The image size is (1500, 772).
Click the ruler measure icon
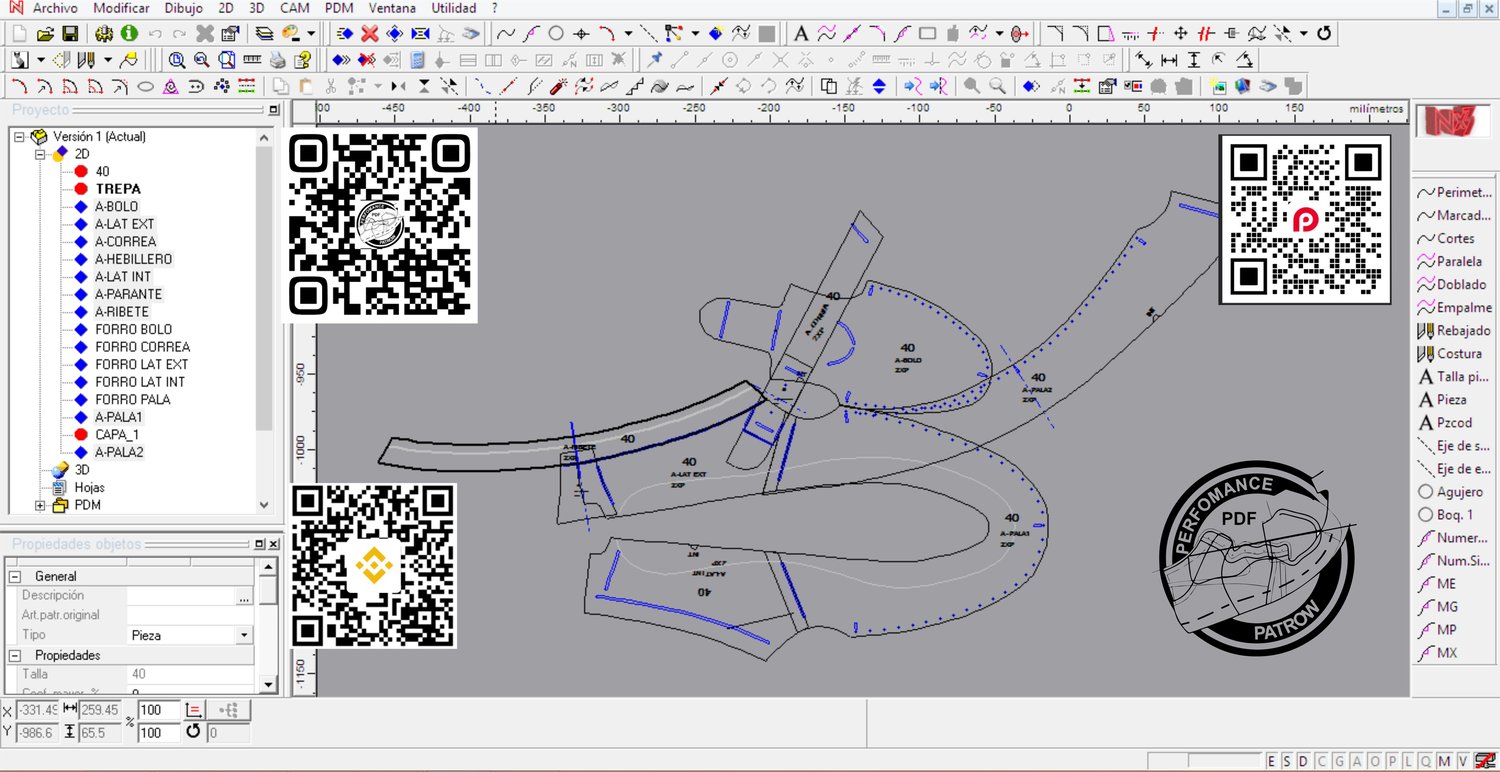252,60
